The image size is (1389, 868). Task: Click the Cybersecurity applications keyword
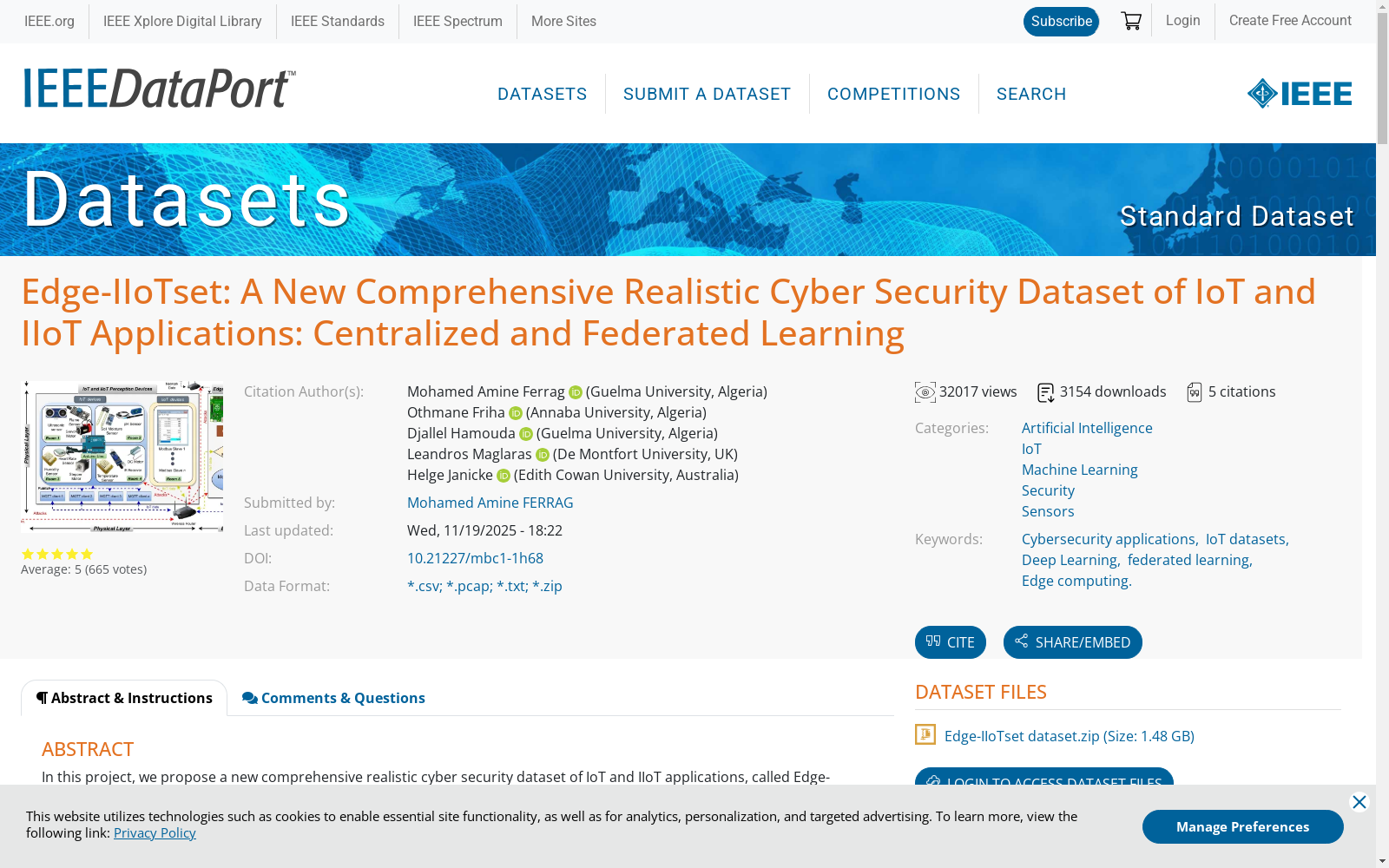(1109, 539)
